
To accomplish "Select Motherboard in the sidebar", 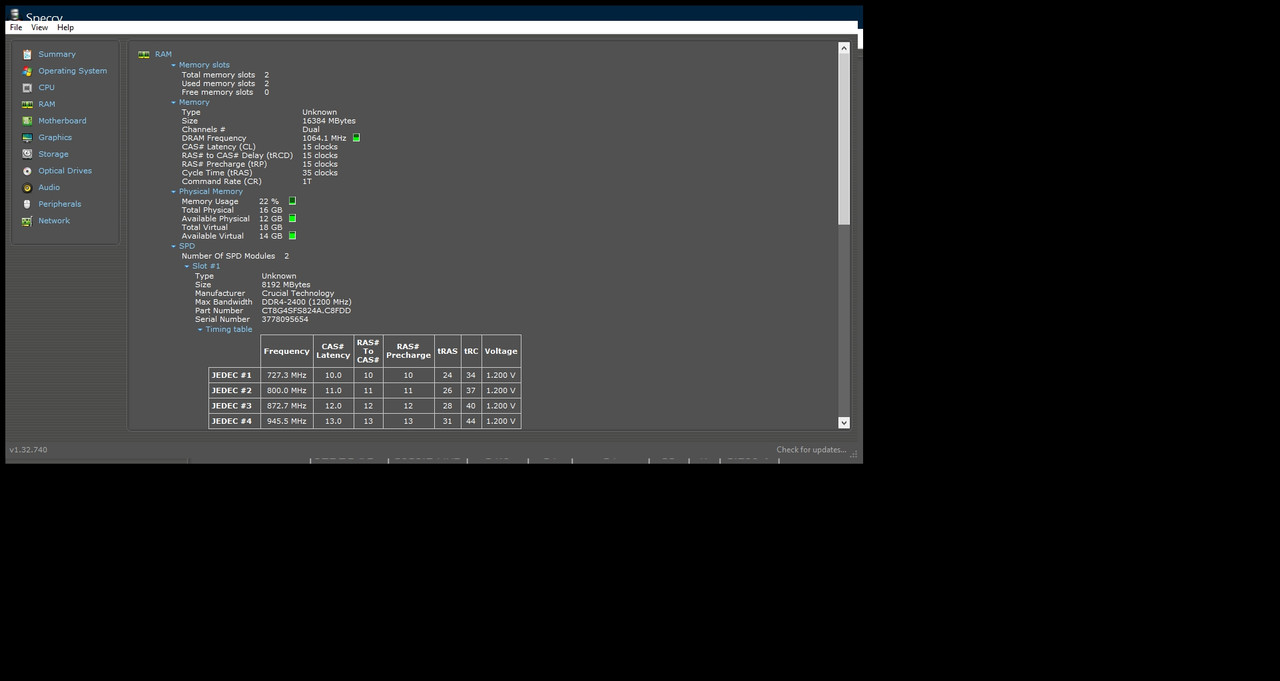I will point(62,121).
